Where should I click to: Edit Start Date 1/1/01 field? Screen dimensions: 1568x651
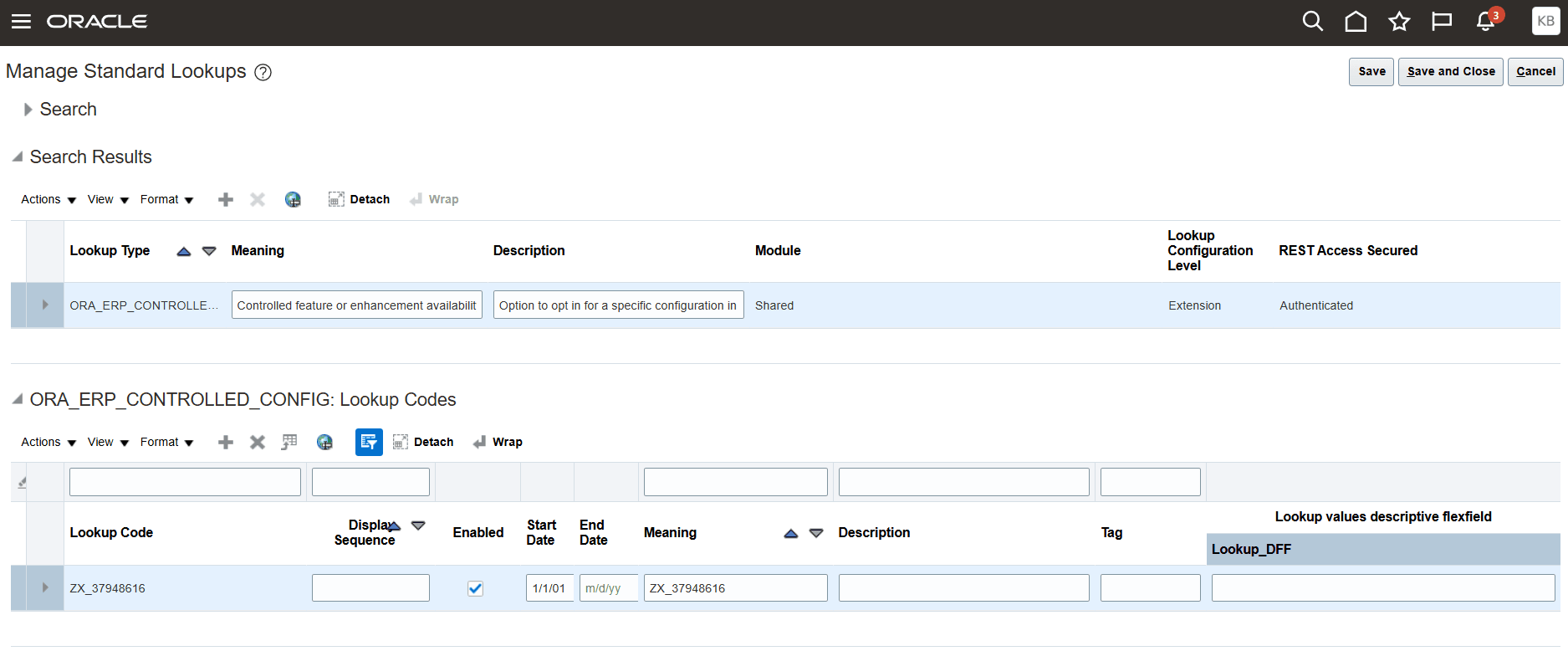pyautogui.click(x=549, y=587)
